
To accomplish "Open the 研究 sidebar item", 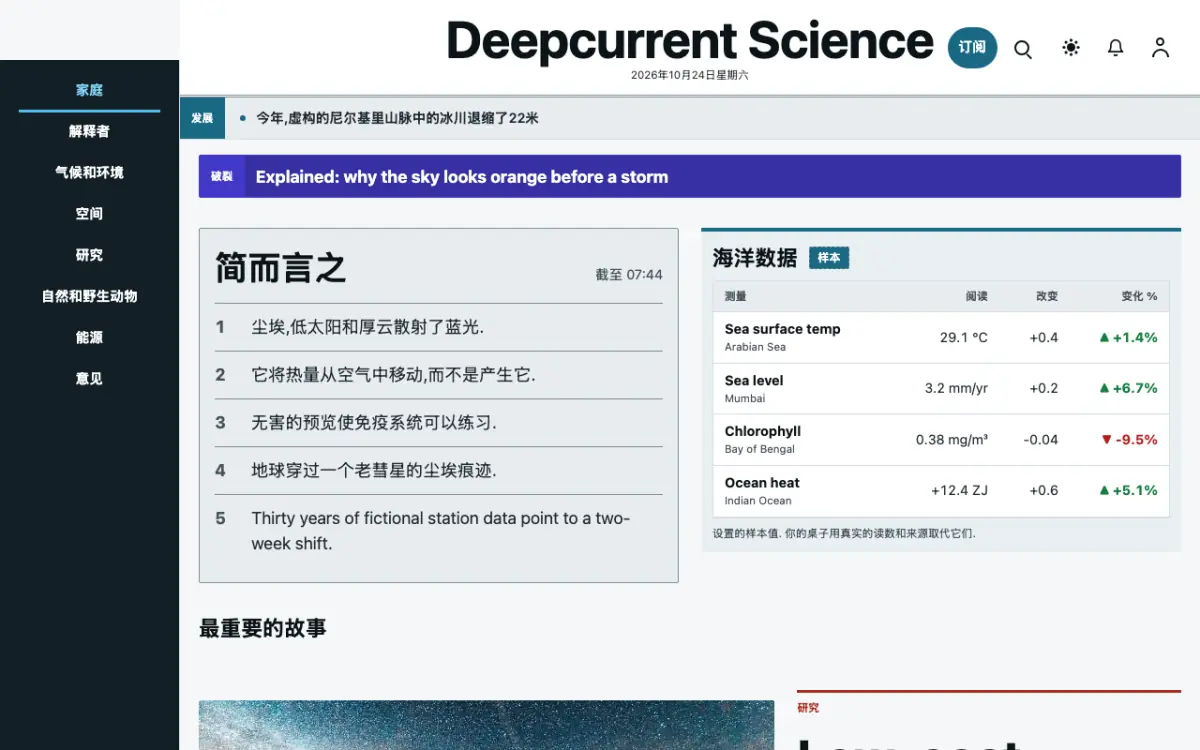I will [89, 255].
